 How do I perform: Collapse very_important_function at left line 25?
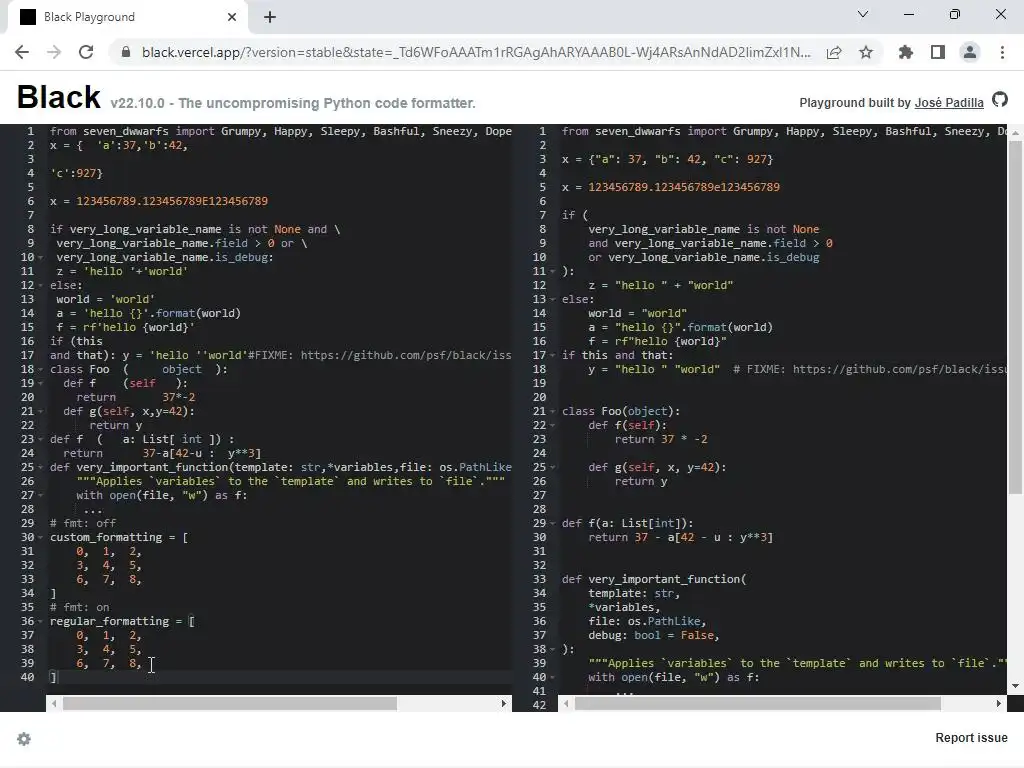point(40,468)
